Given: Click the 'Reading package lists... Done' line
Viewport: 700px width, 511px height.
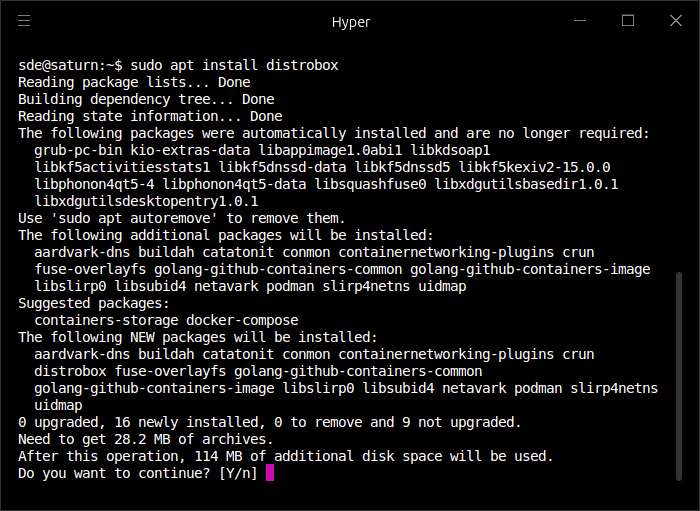Looking at the screenshot, I should pyautogui.click(x=134, y=82).
